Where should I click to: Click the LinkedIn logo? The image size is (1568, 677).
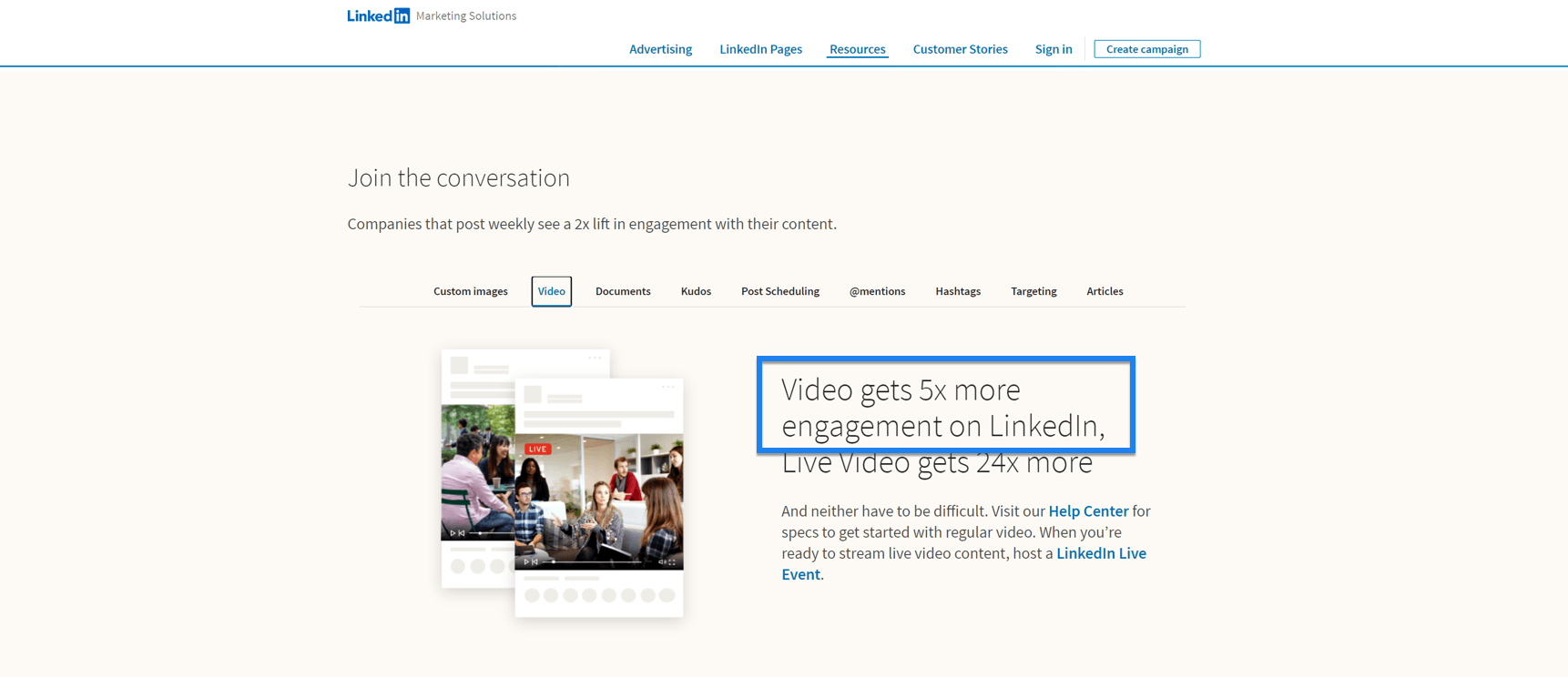point(378,15)
